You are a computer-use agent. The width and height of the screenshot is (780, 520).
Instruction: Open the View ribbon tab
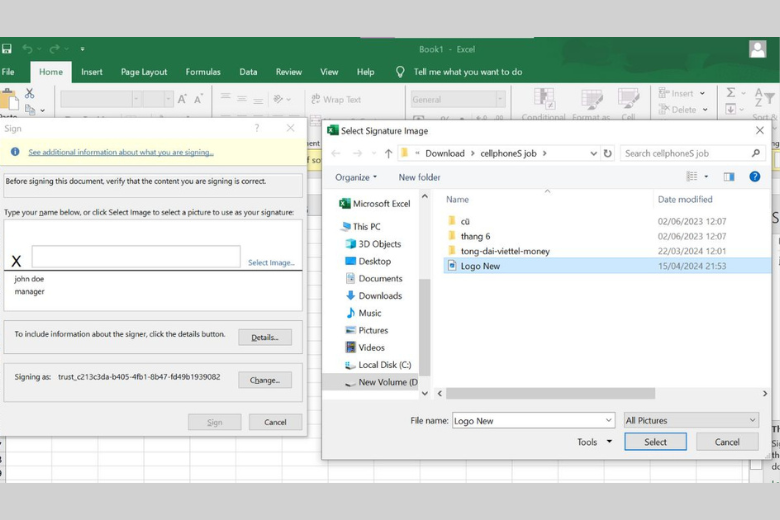pos(329,72)
